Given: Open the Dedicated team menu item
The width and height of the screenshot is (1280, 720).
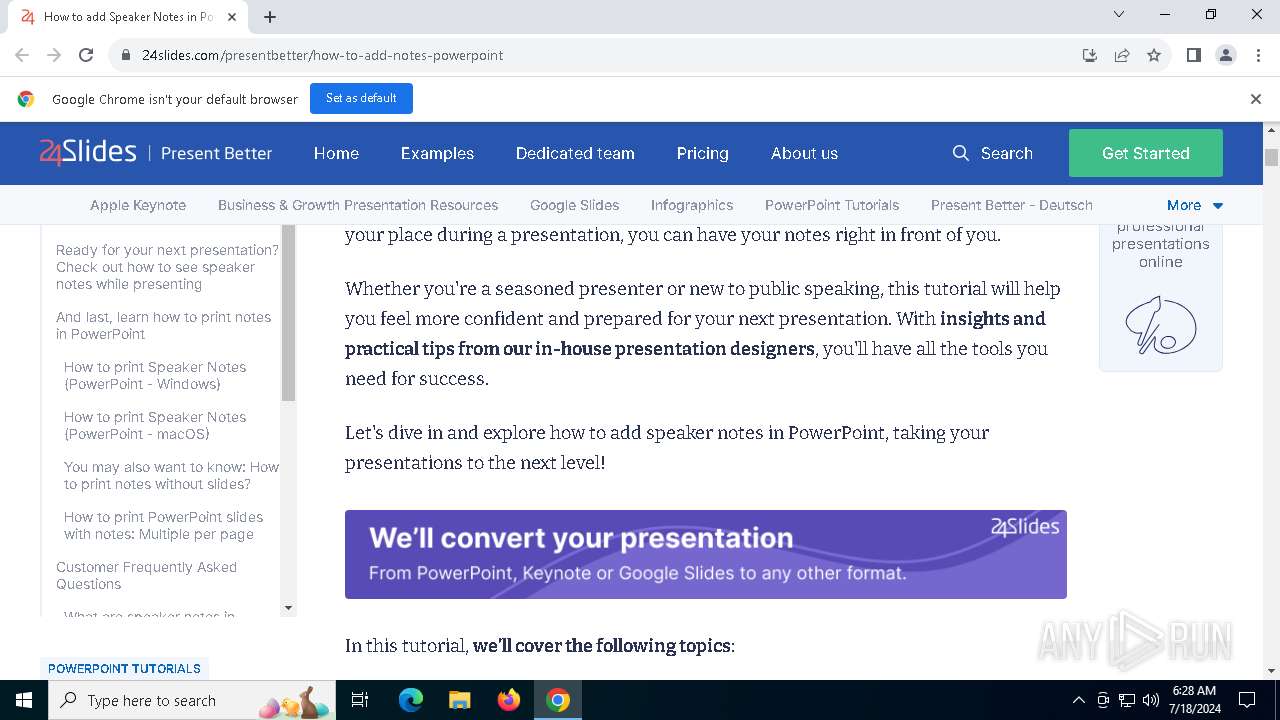Looking at the screenshot, I should 575,153.
